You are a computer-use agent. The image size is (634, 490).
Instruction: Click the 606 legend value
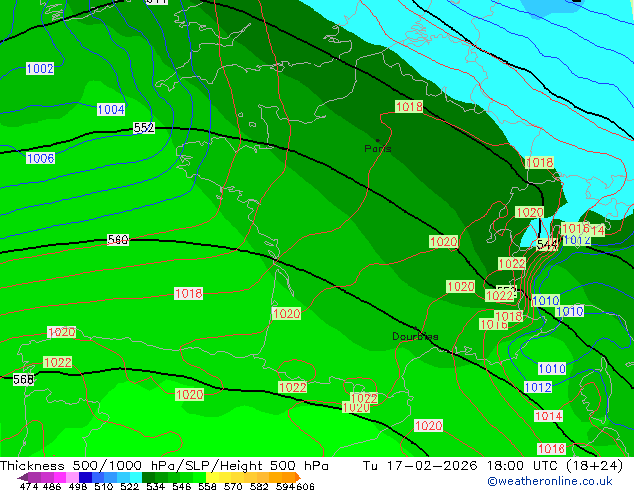pos(305,486)
